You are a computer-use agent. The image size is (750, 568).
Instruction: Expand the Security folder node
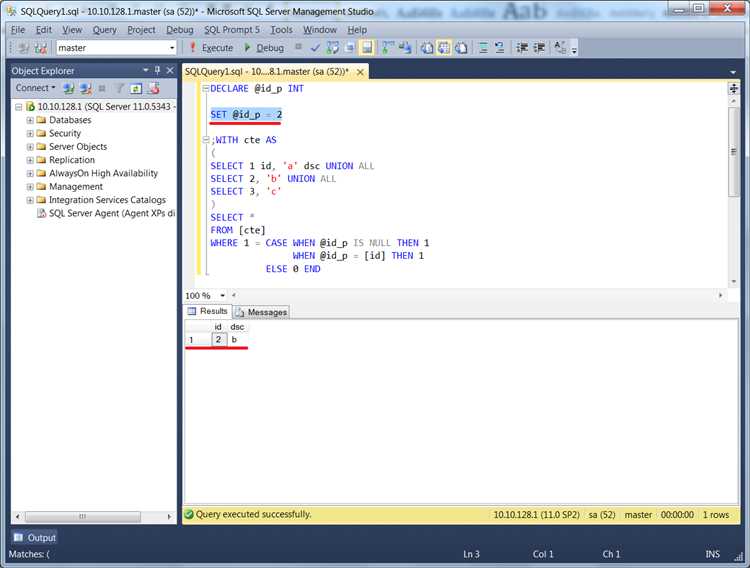[x=30, y=133]
